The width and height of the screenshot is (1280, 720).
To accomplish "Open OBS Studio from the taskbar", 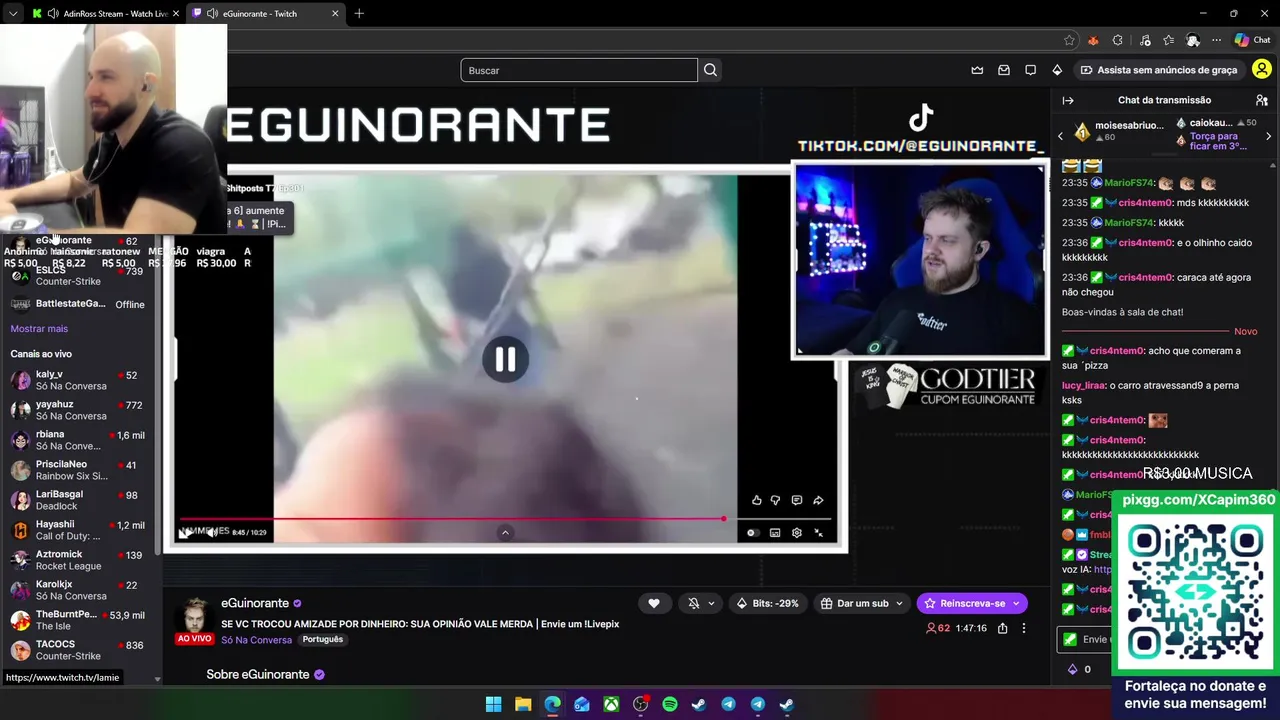I will 641,704.
